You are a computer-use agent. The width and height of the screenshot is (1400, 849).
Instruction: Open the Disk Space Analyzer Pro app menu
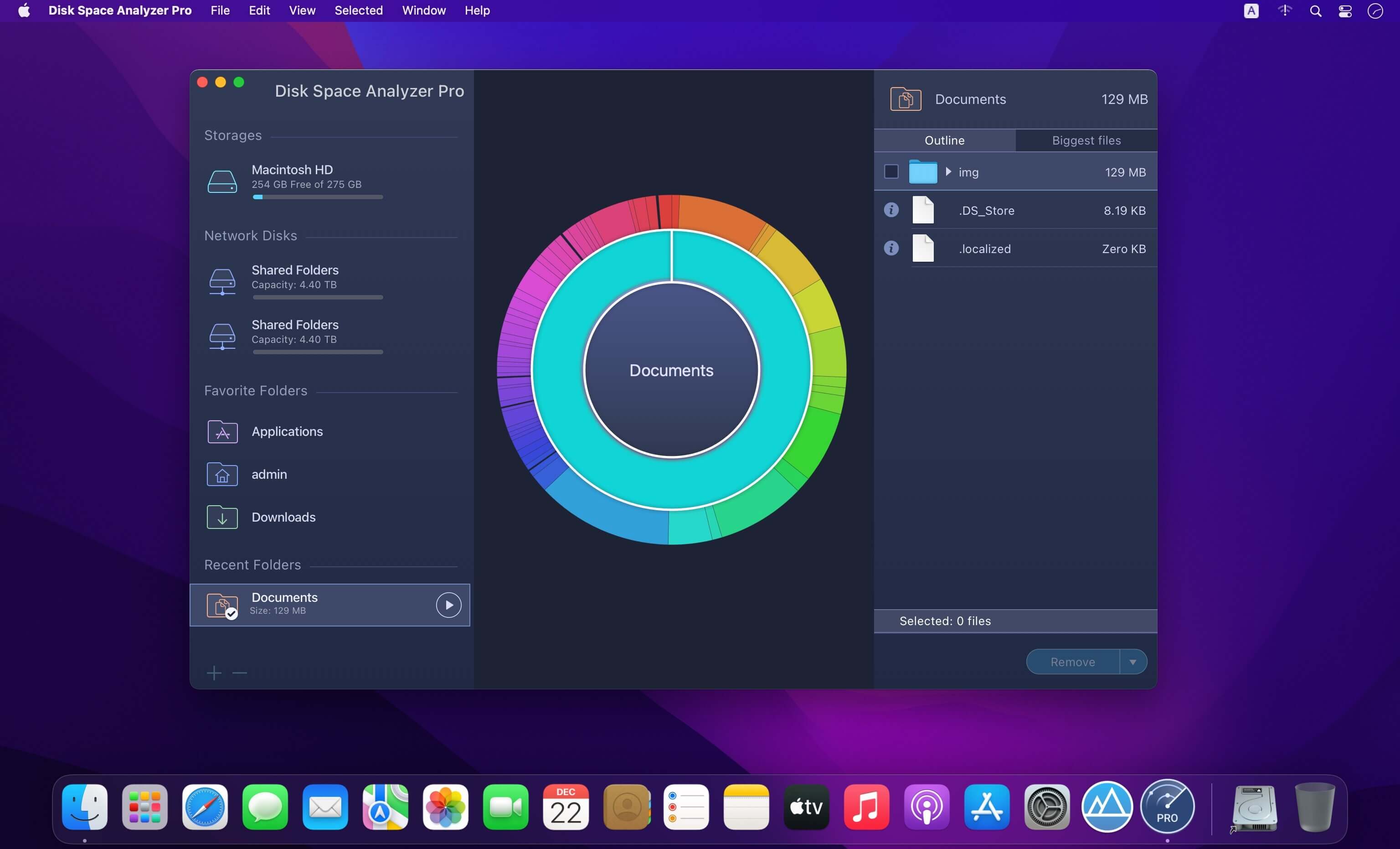tap(120, 10)
